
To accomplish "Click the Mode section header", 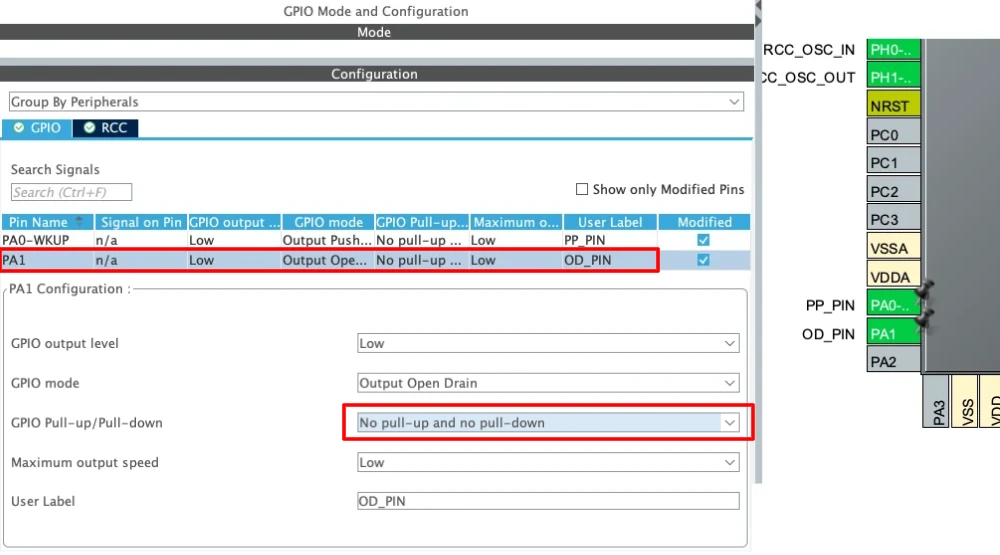I will point(374,33).
